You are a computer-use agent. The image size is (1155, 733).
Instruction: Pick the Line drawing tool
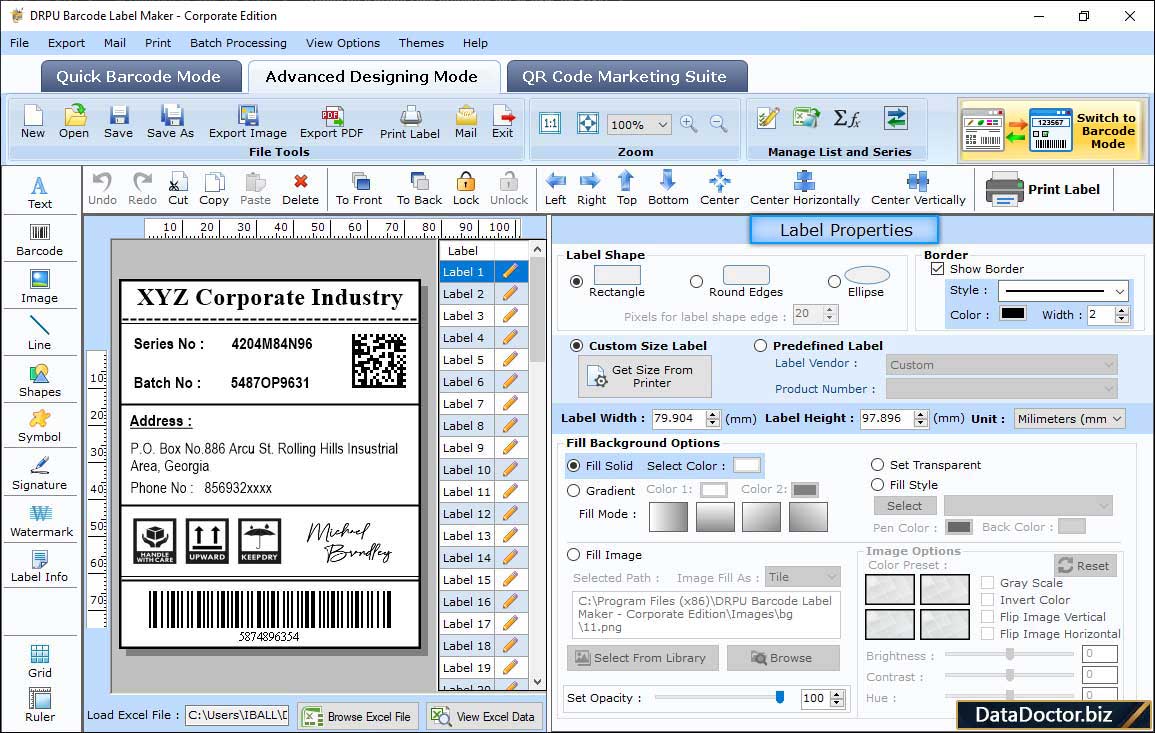40,333
